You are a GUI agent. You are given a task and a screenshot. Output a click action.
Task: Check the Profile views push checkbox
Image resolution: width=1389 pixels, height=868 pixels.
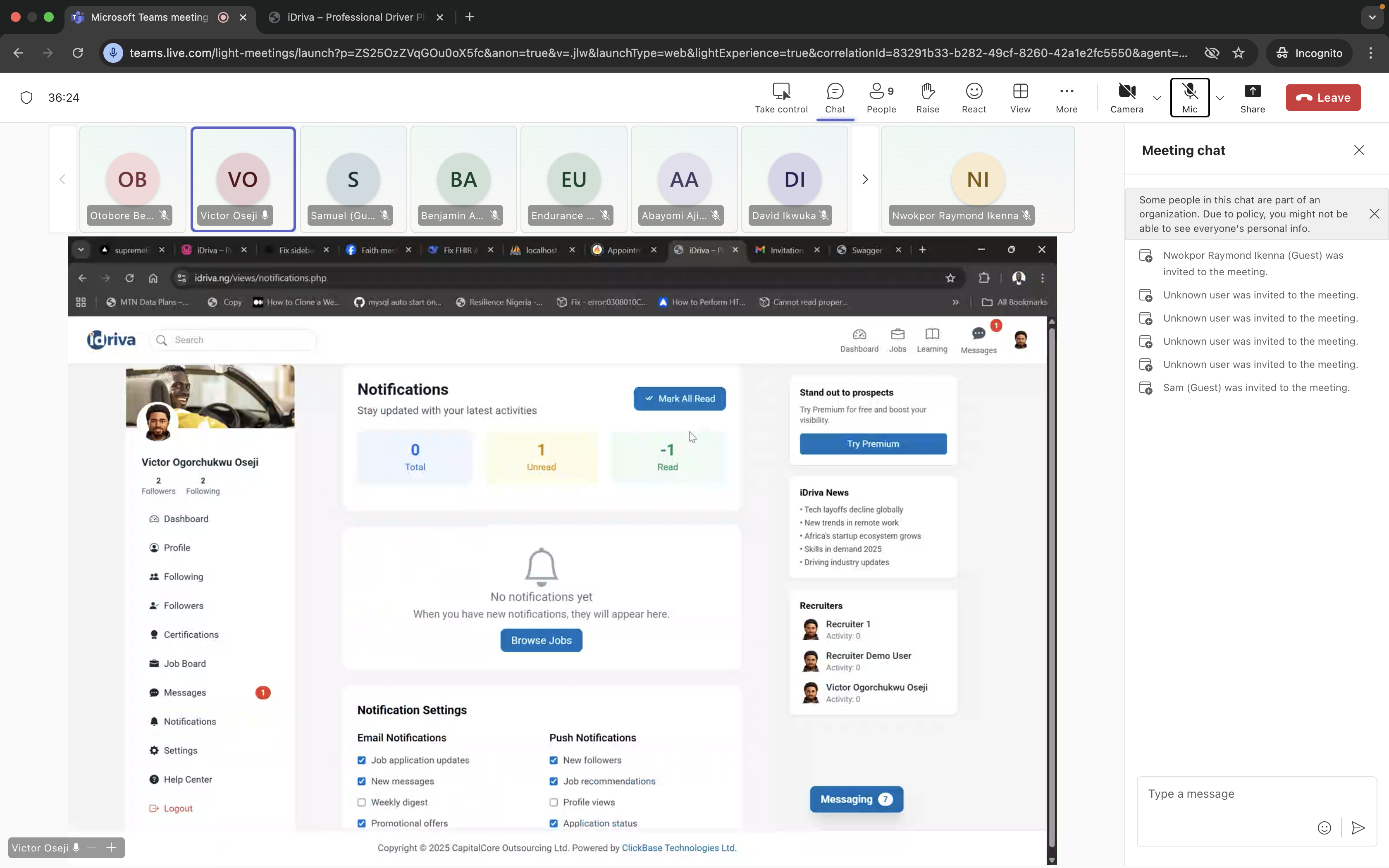[553, 802]
